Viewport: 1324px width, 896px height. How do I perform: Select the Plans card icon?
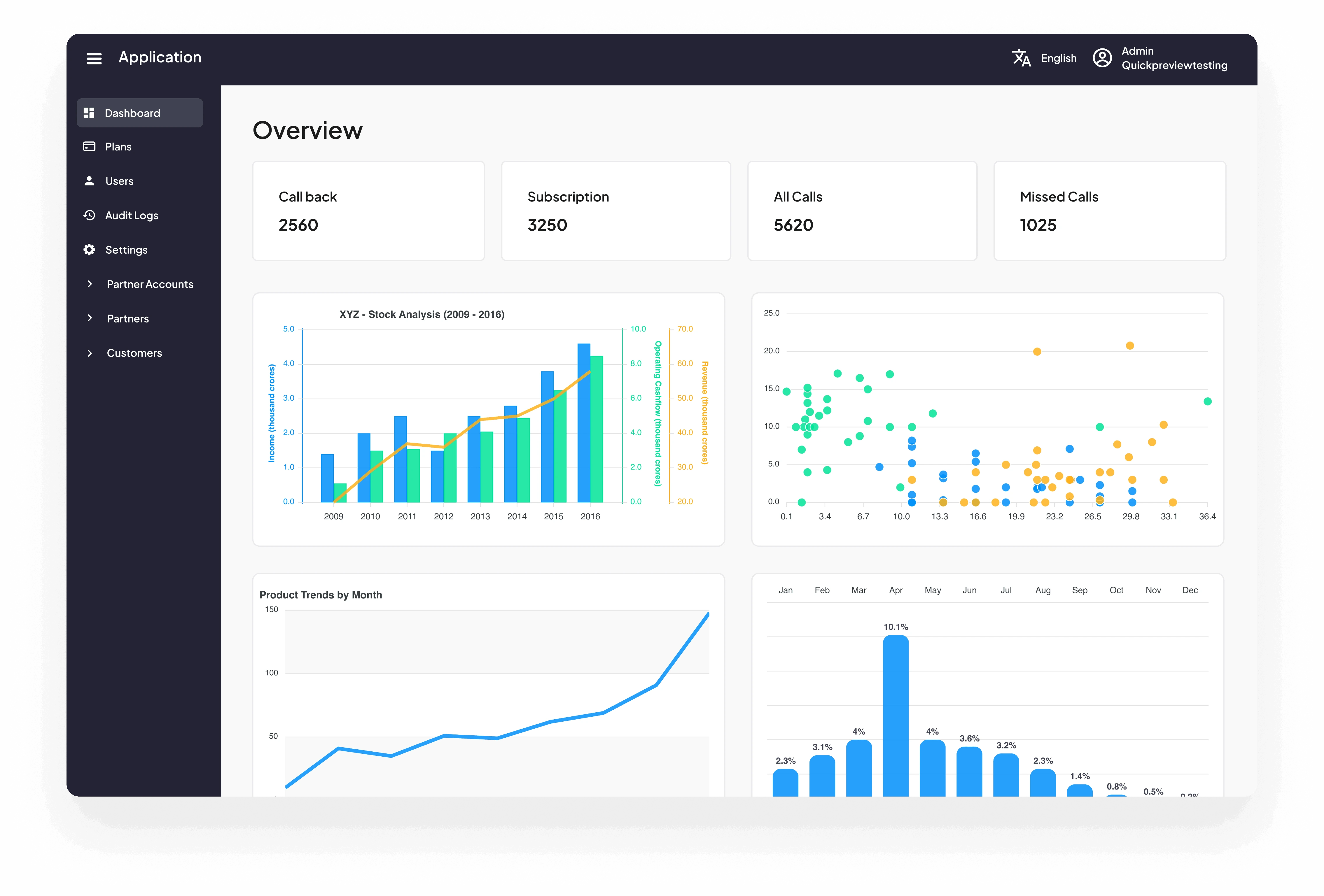90,146
